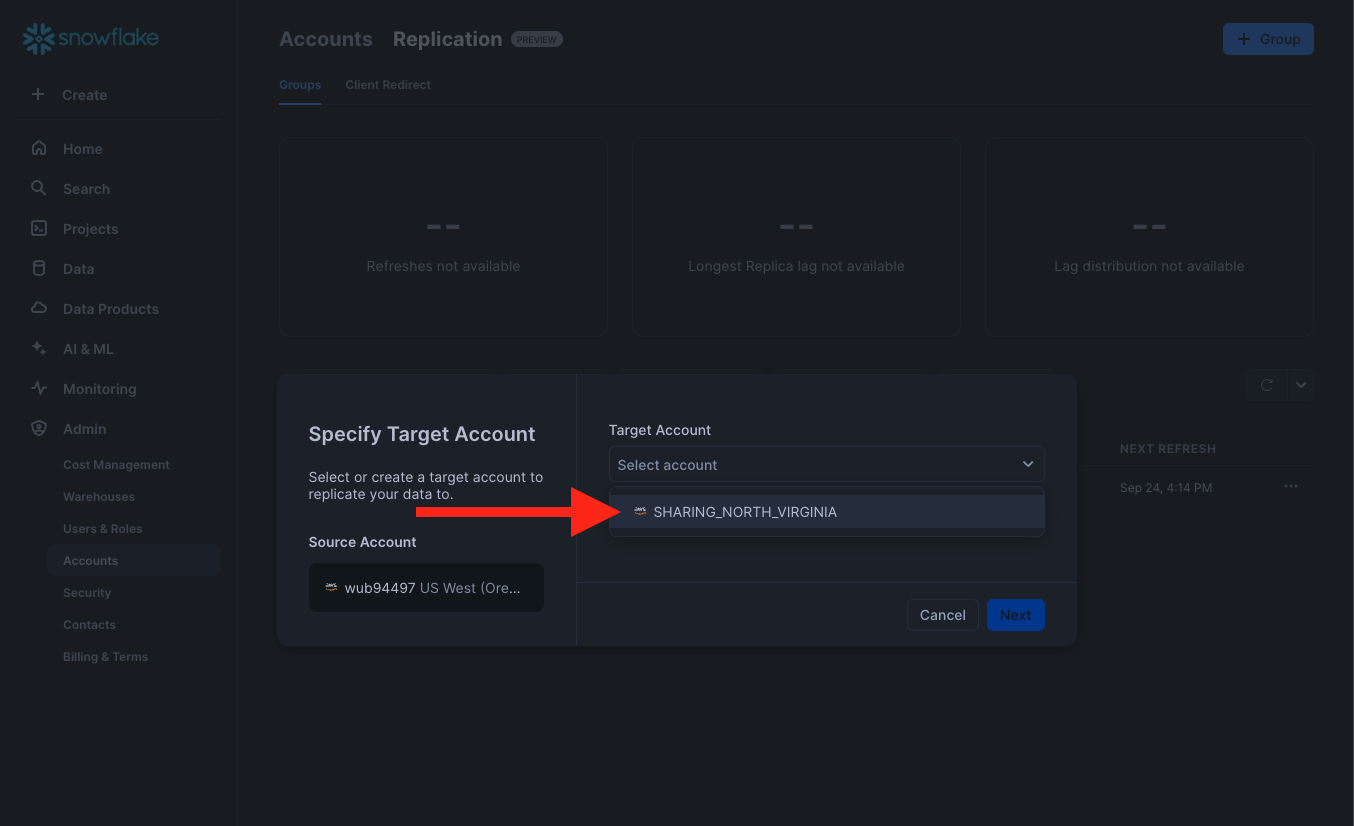Select the Groups tab
The width and height of the screenshot is (1354, 826).
coord(299,85)
